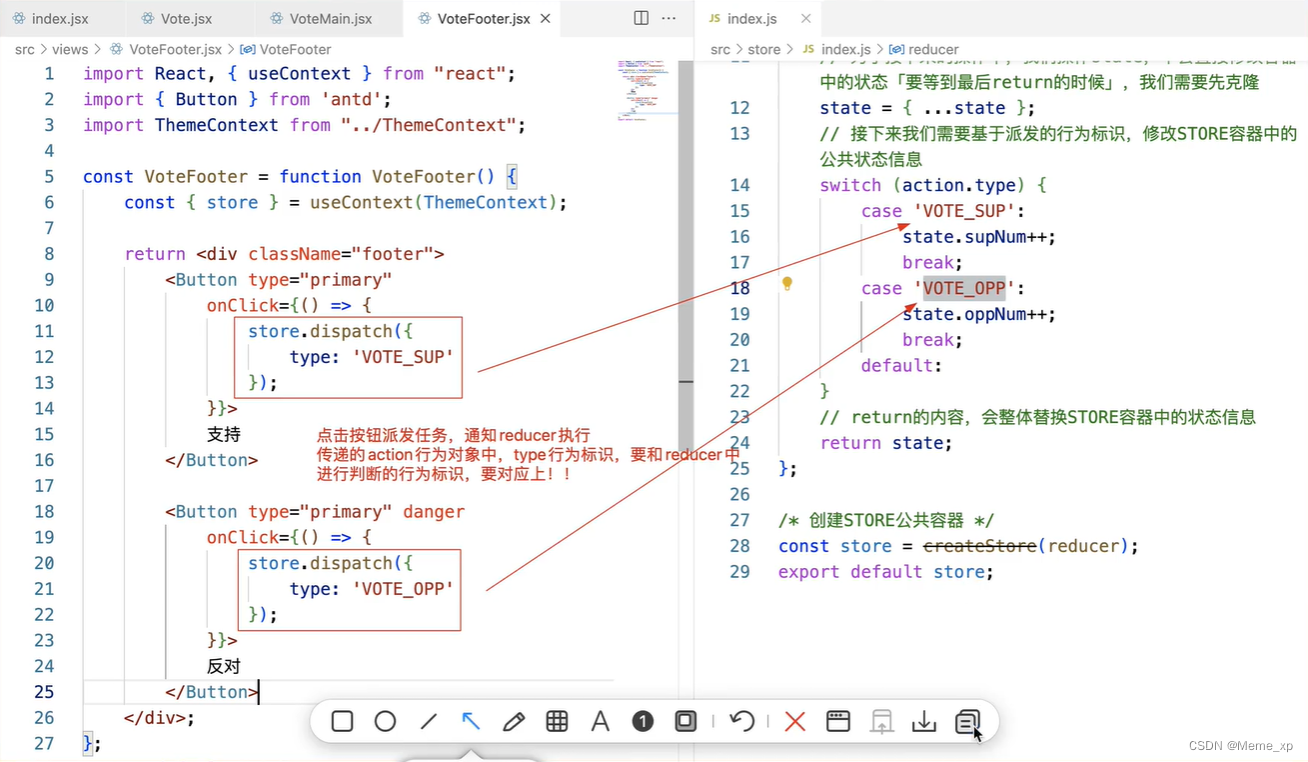The height and width of the screenshot is (762, 1308).
Task: Save the screenshot with the download icon
Action: click(x=924, y=721)
